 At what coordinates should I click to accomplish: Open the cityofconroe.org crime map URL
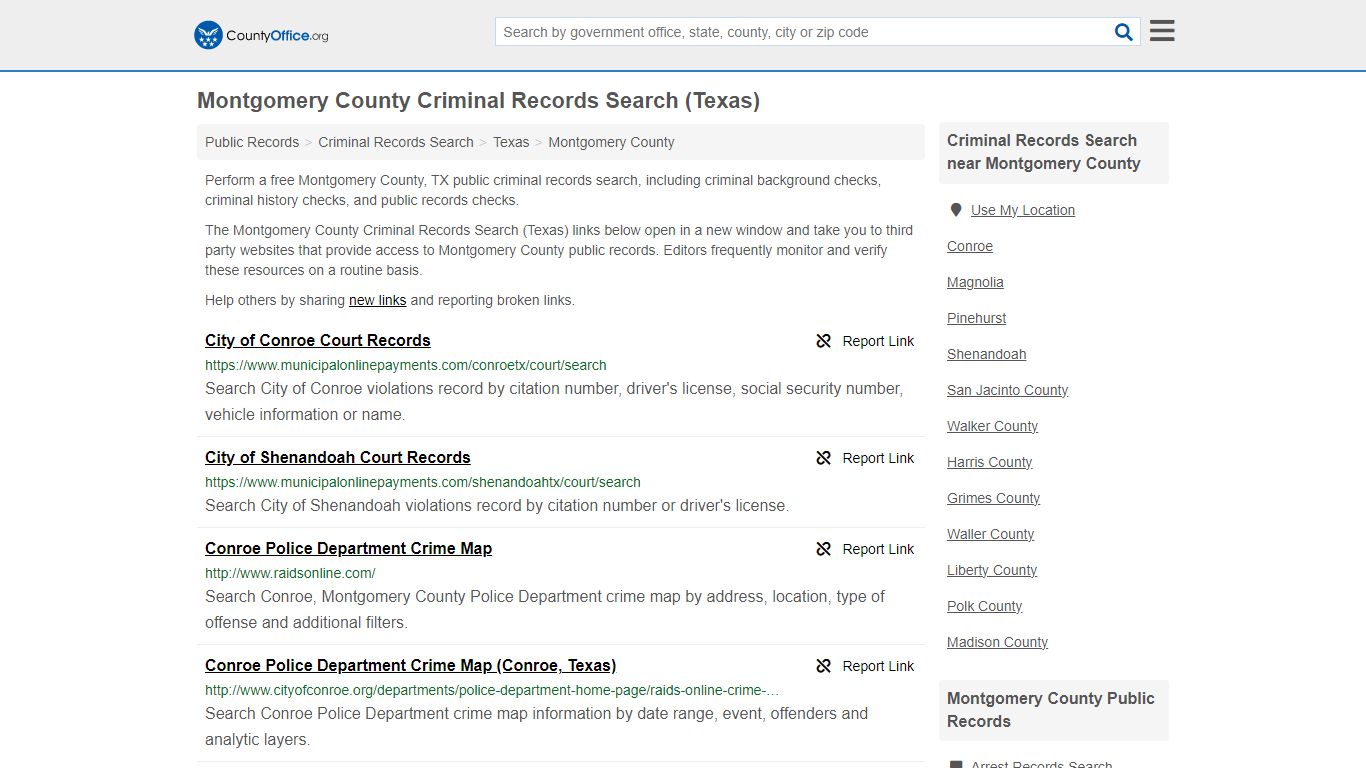[x=492, y=690]
